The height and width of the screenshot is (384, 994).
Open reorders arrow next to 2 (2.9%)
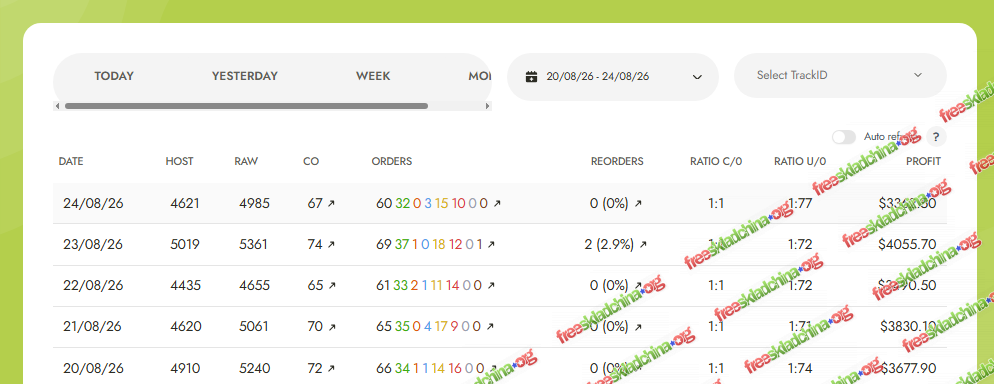click(643, 245)
